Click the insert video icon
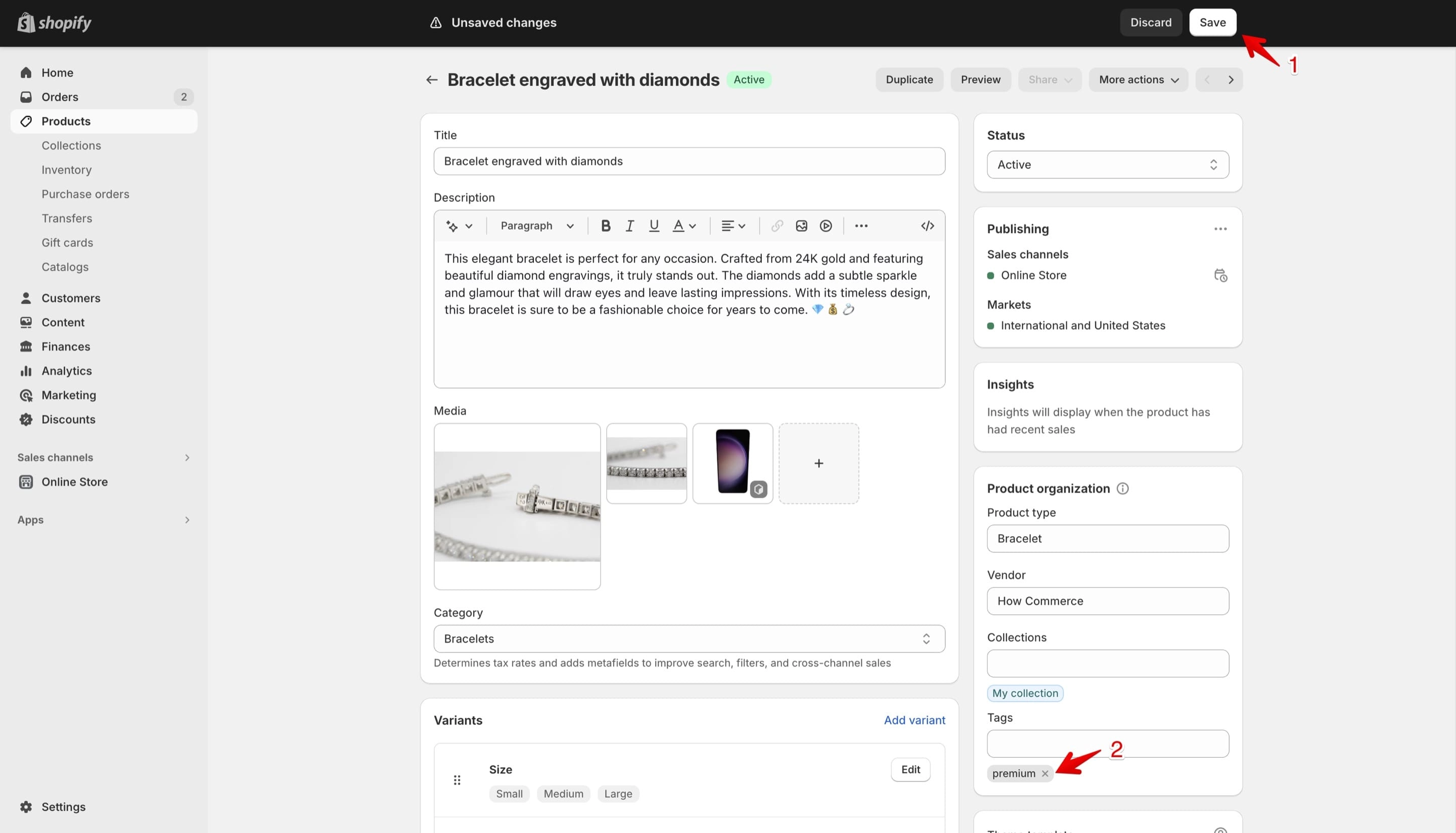 point(826,226)
